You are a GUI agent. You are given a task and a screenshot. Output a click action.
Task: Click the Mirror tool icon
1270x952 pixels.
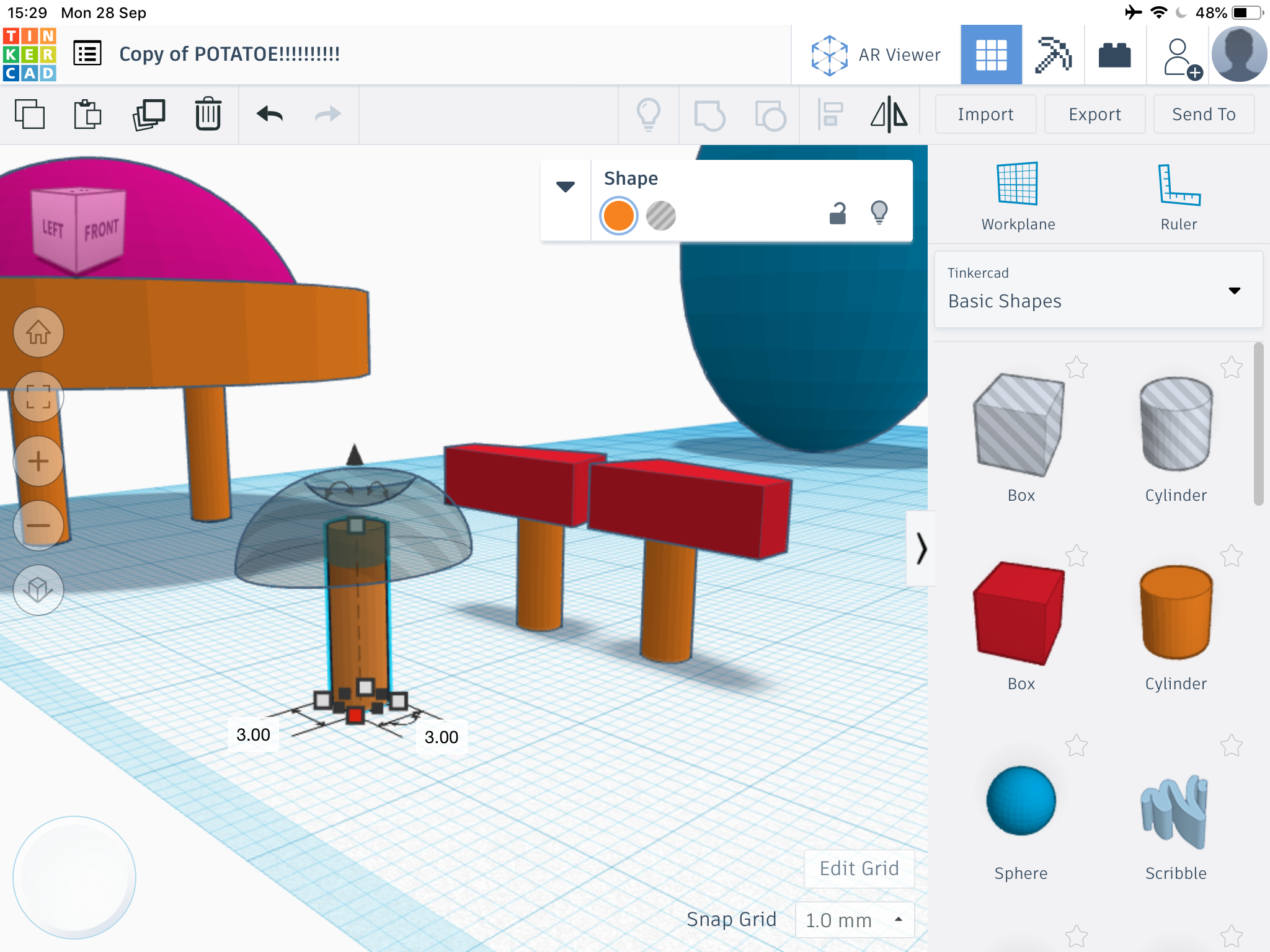(x=889, y=115)
